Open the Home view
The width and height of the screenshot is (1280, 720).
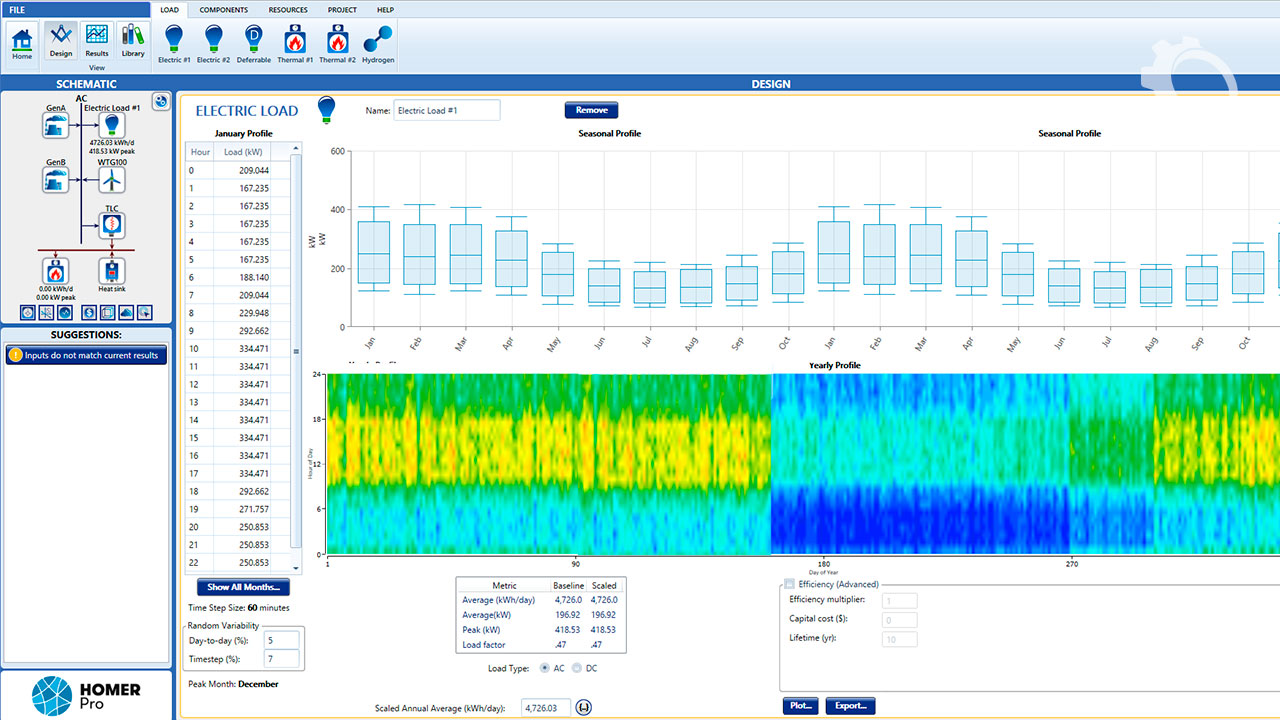click(x=22, y=43)
